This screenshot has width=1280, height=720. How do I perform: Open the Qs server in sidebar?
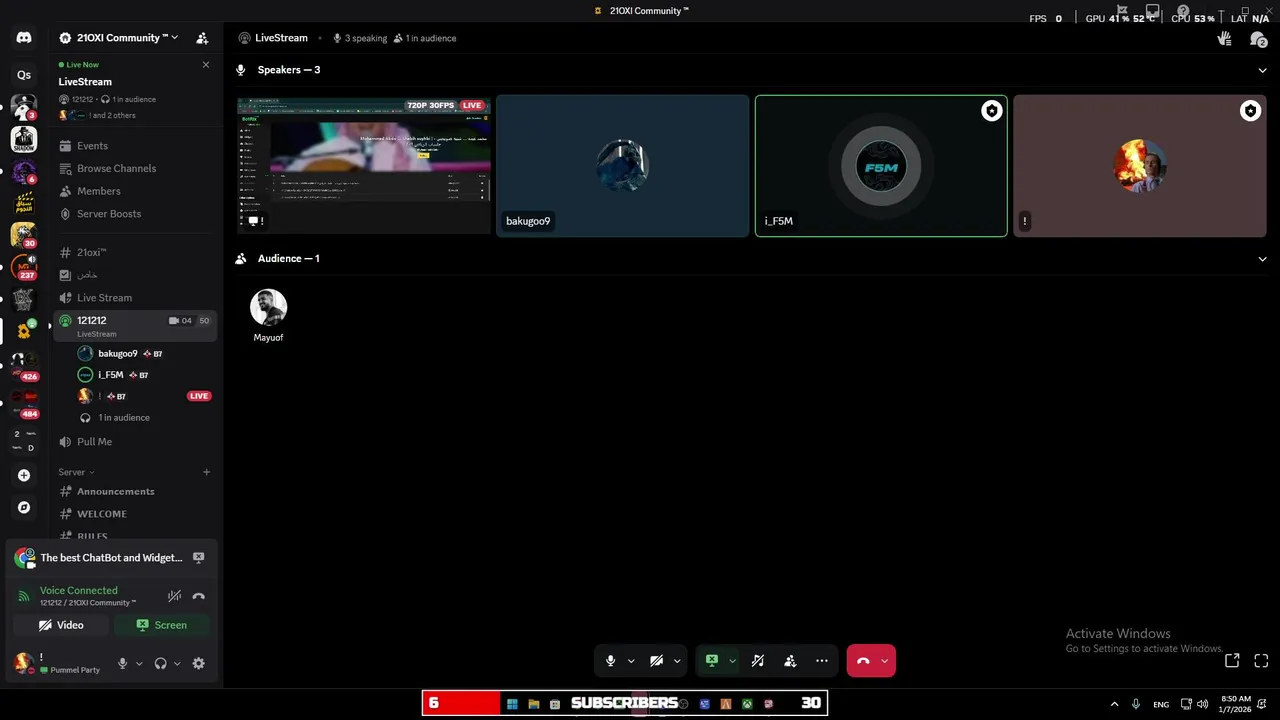[24, 75]
